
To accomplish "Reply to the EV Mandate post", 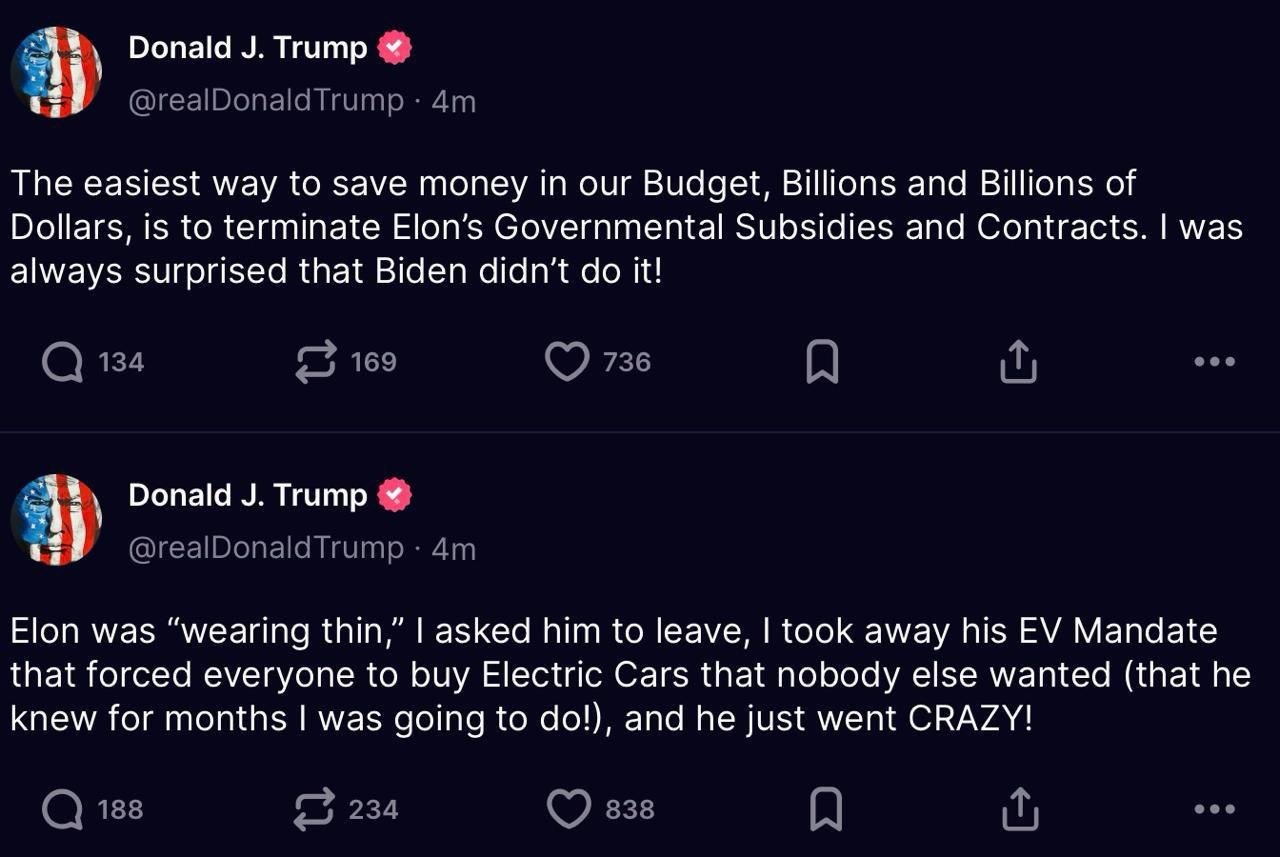I will click(x=64, y=809).
